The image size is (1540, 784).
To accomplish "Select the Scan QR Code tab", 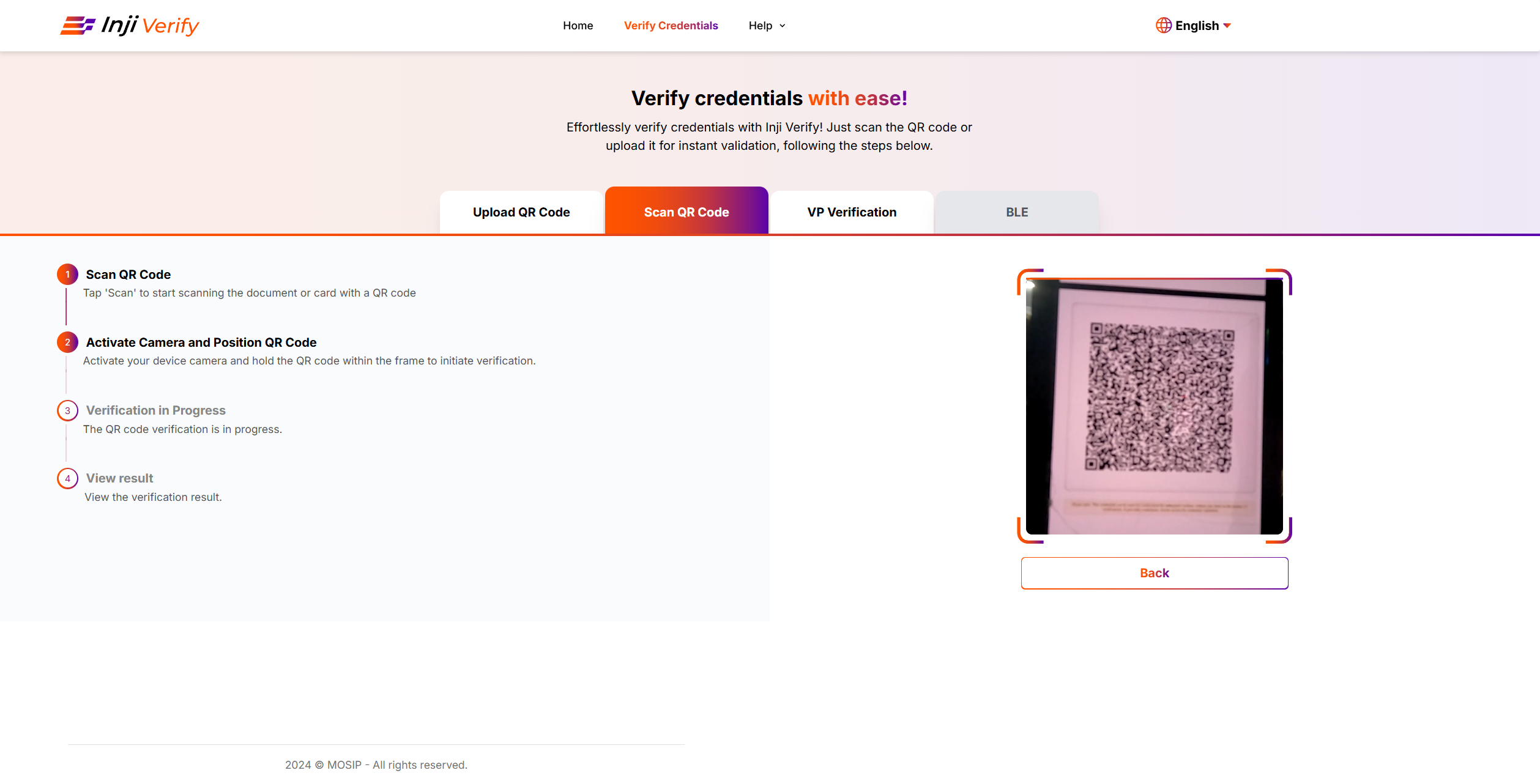I will [x=686, y=212].
